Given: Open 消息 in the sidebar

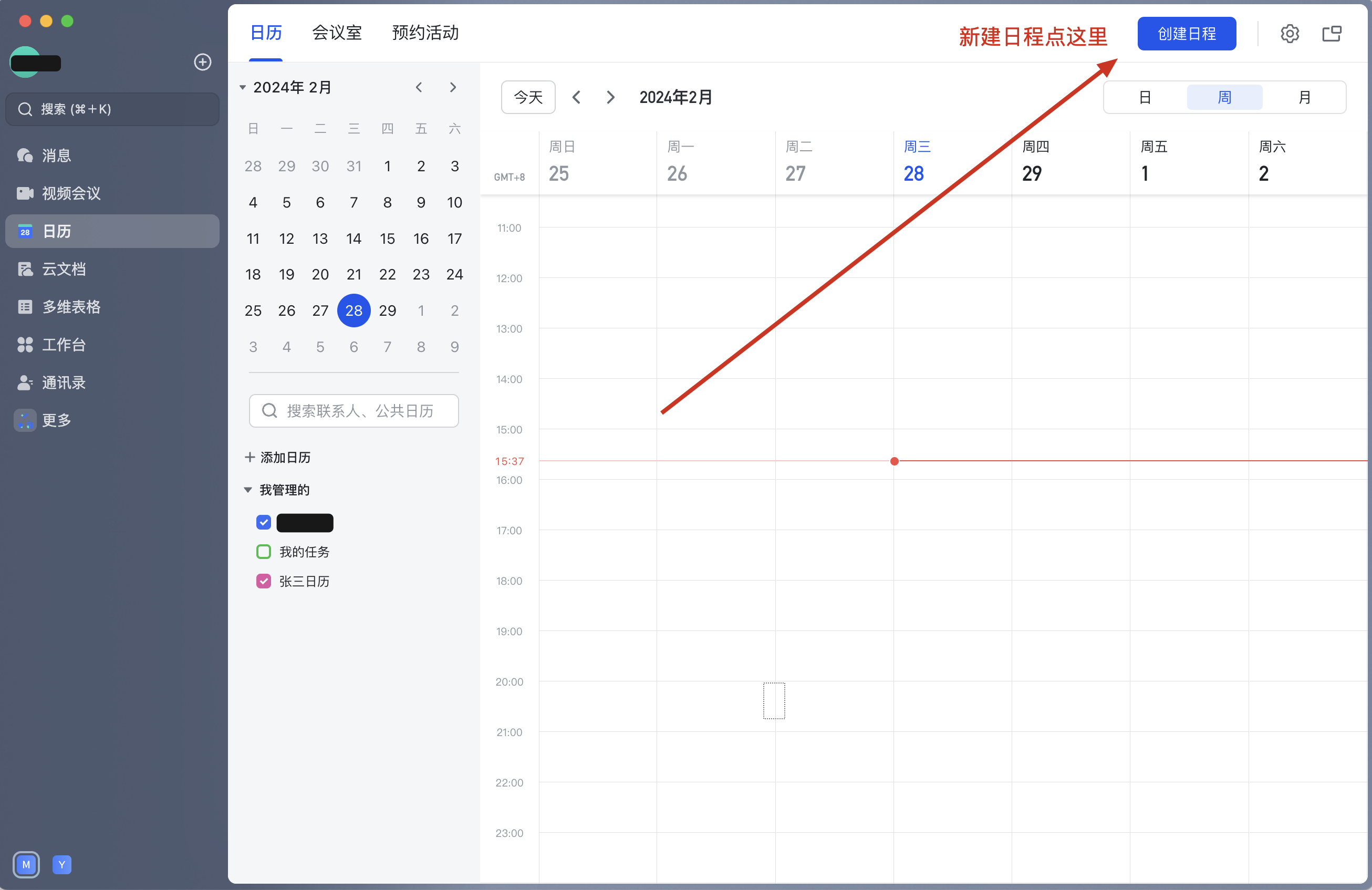Looking at the screenshot, I should [56, 156].
